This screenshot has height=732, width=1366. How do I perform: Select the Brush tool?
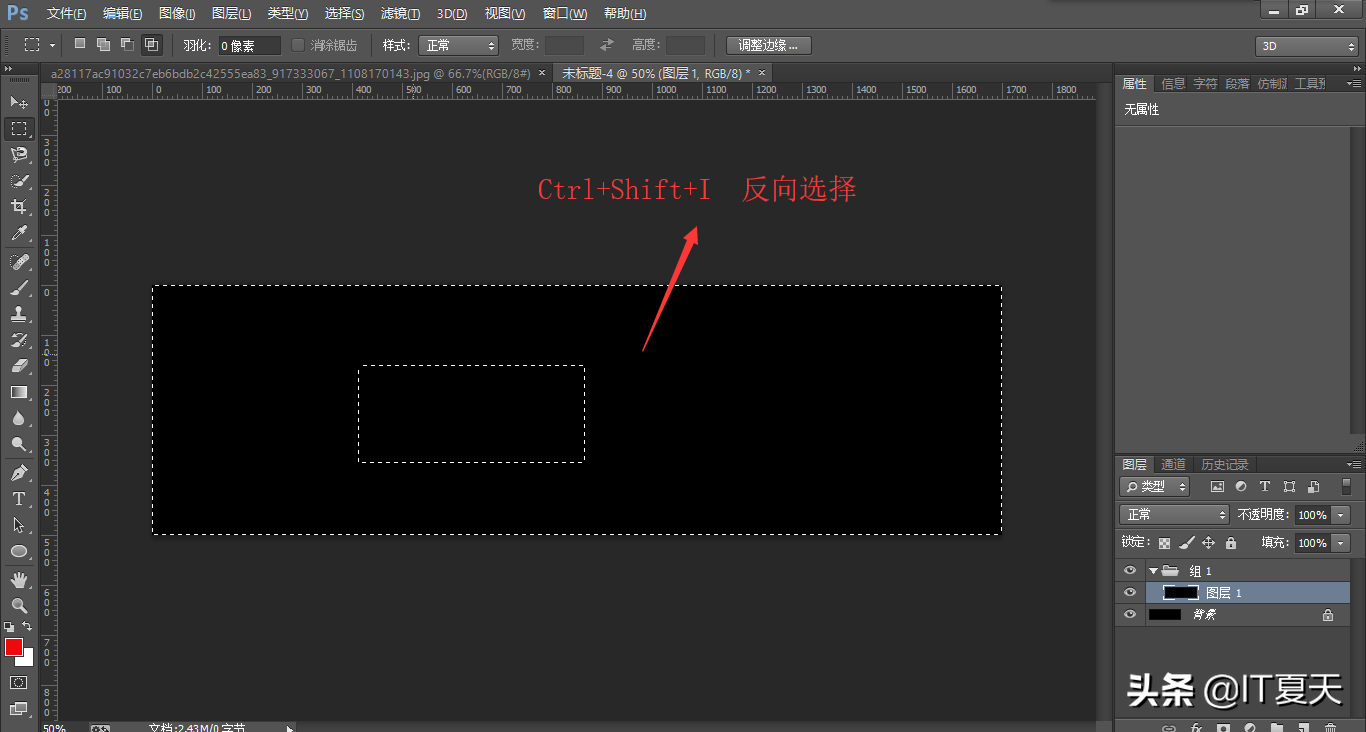coord(19,288)
